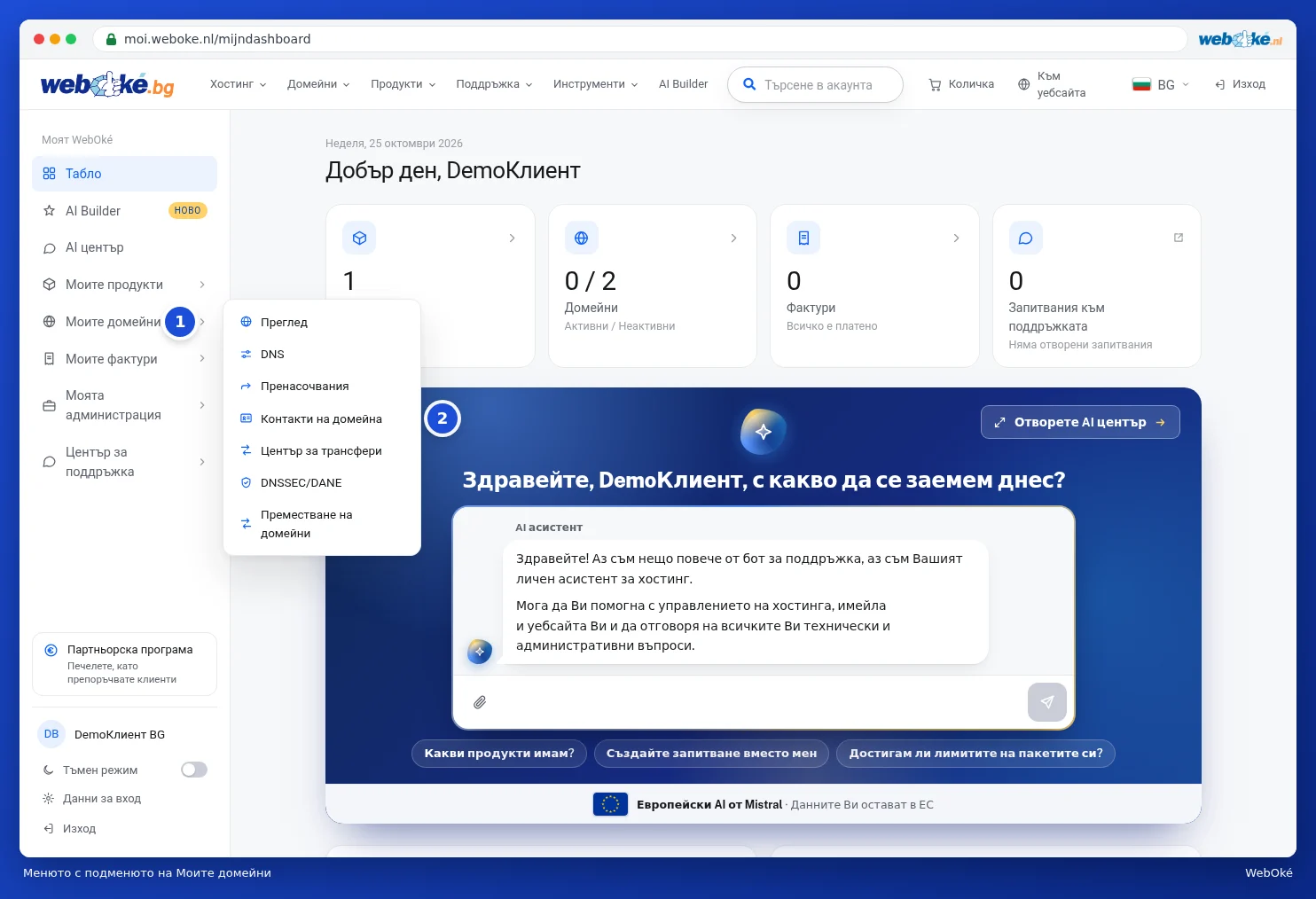Screen dimensions: 1316x899
Task: Click the invoice icon on Фактури card
Action: [x=803, y=238]
